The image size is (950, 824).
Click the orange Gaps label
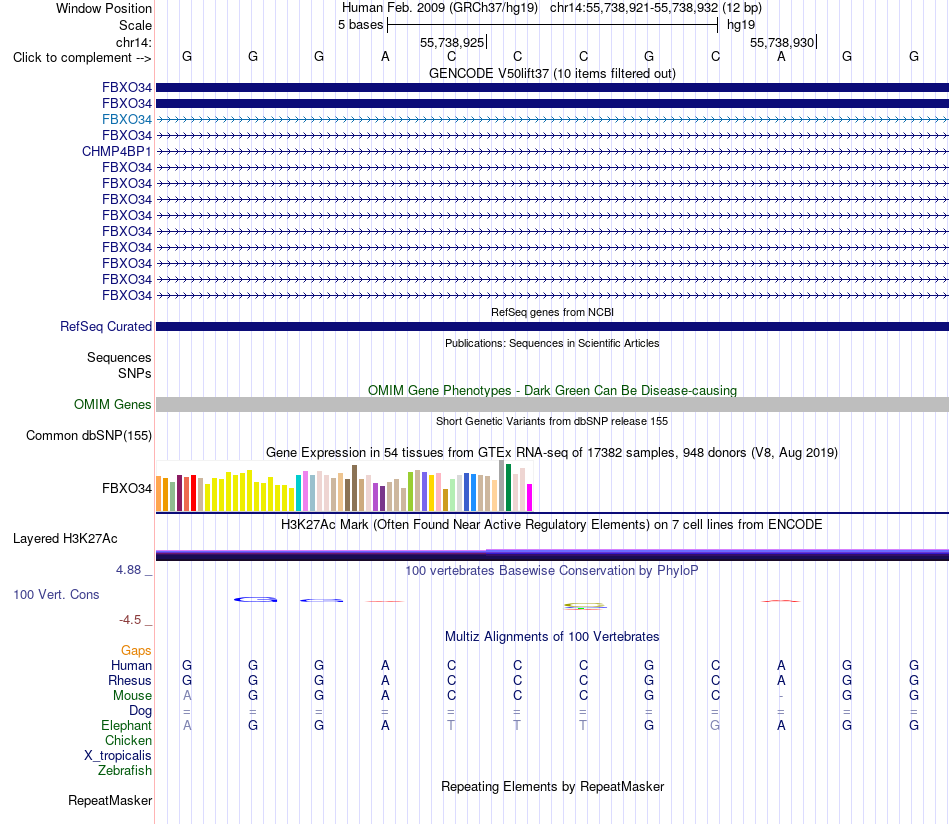pyautogui.click(x=136, y=651)
